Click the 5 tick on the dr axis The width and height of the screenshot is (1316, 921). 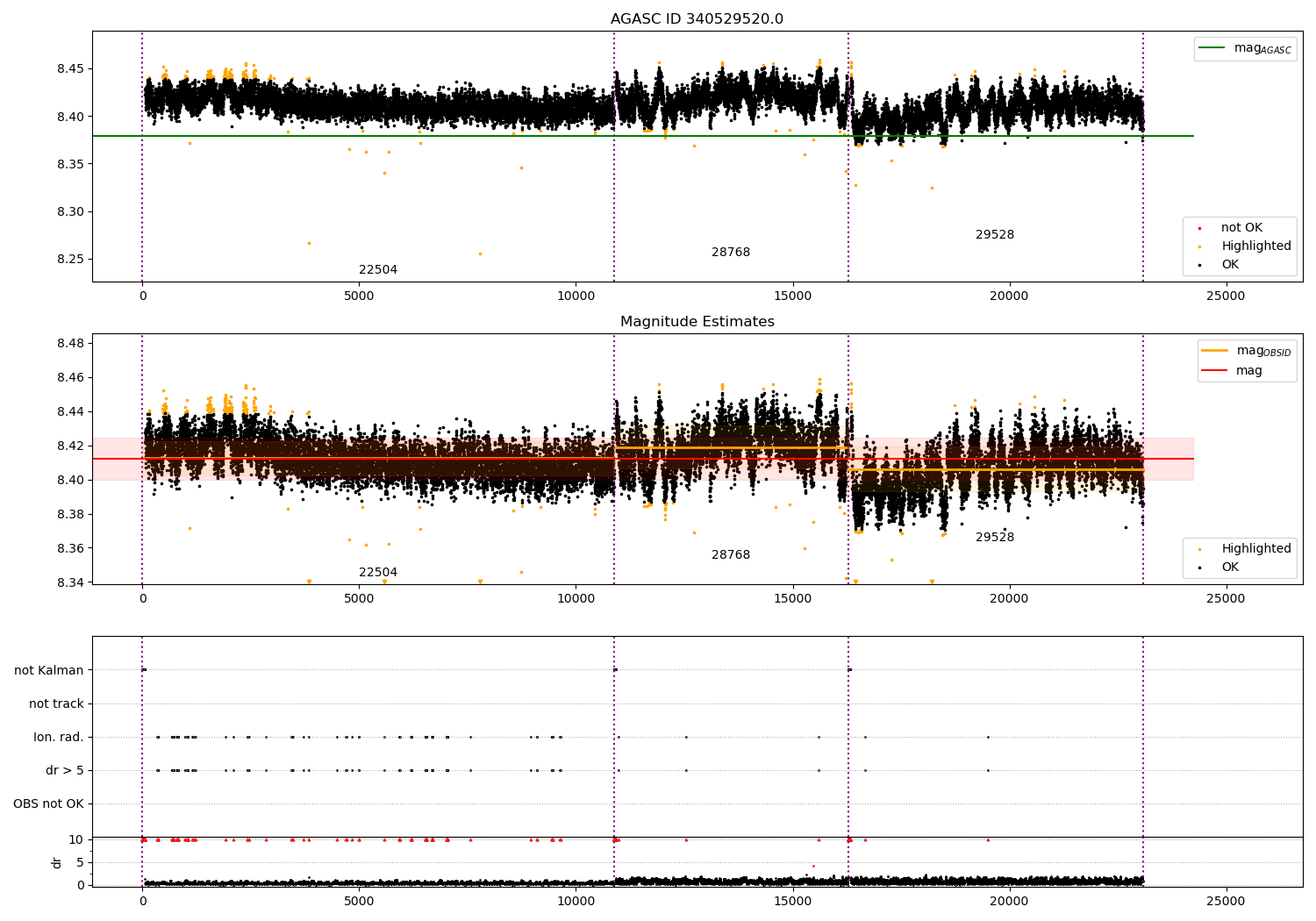click(x=81, y=862)
